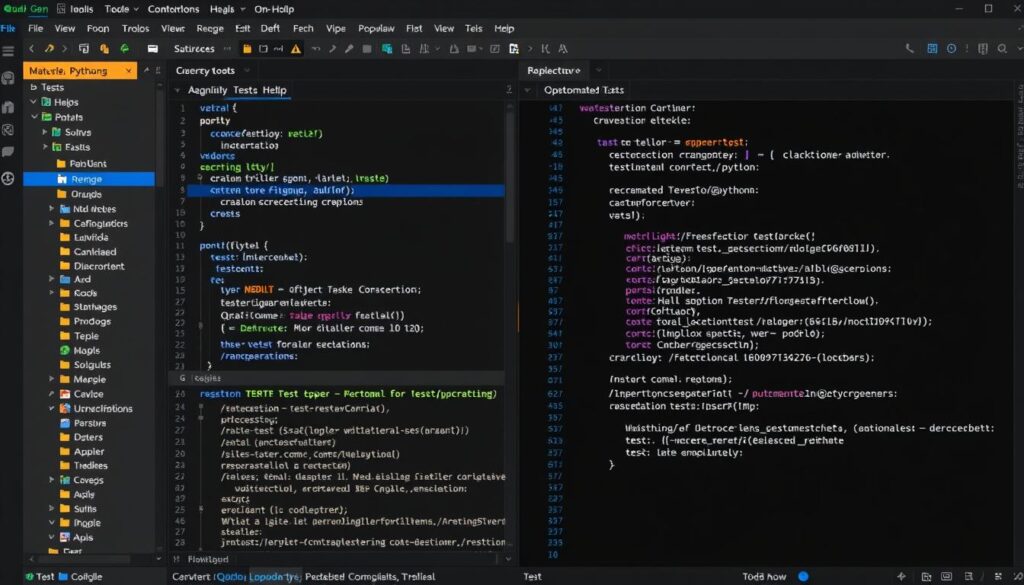This screenshot has height=585, width=1024.
Task: Switch to the Creerty toots tab
Action: pyautogui.click(x=205, y=71)
